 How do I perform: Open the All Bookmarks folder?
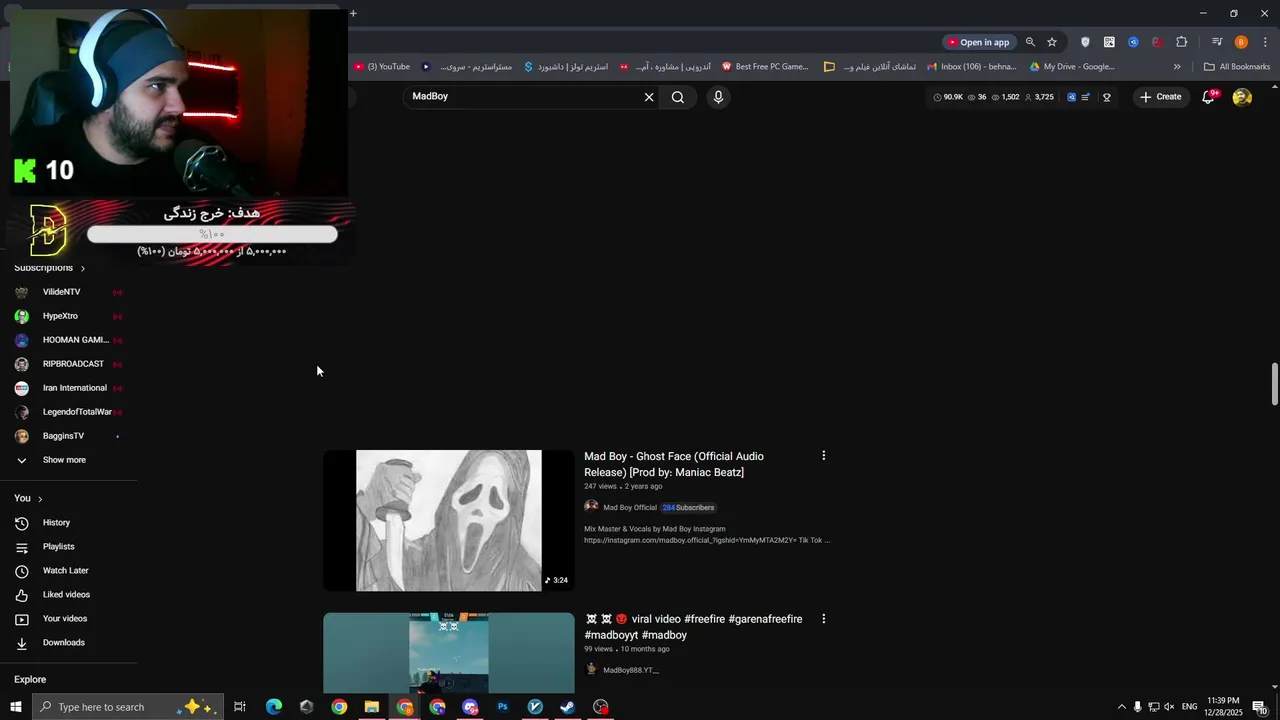point(1237,67)
